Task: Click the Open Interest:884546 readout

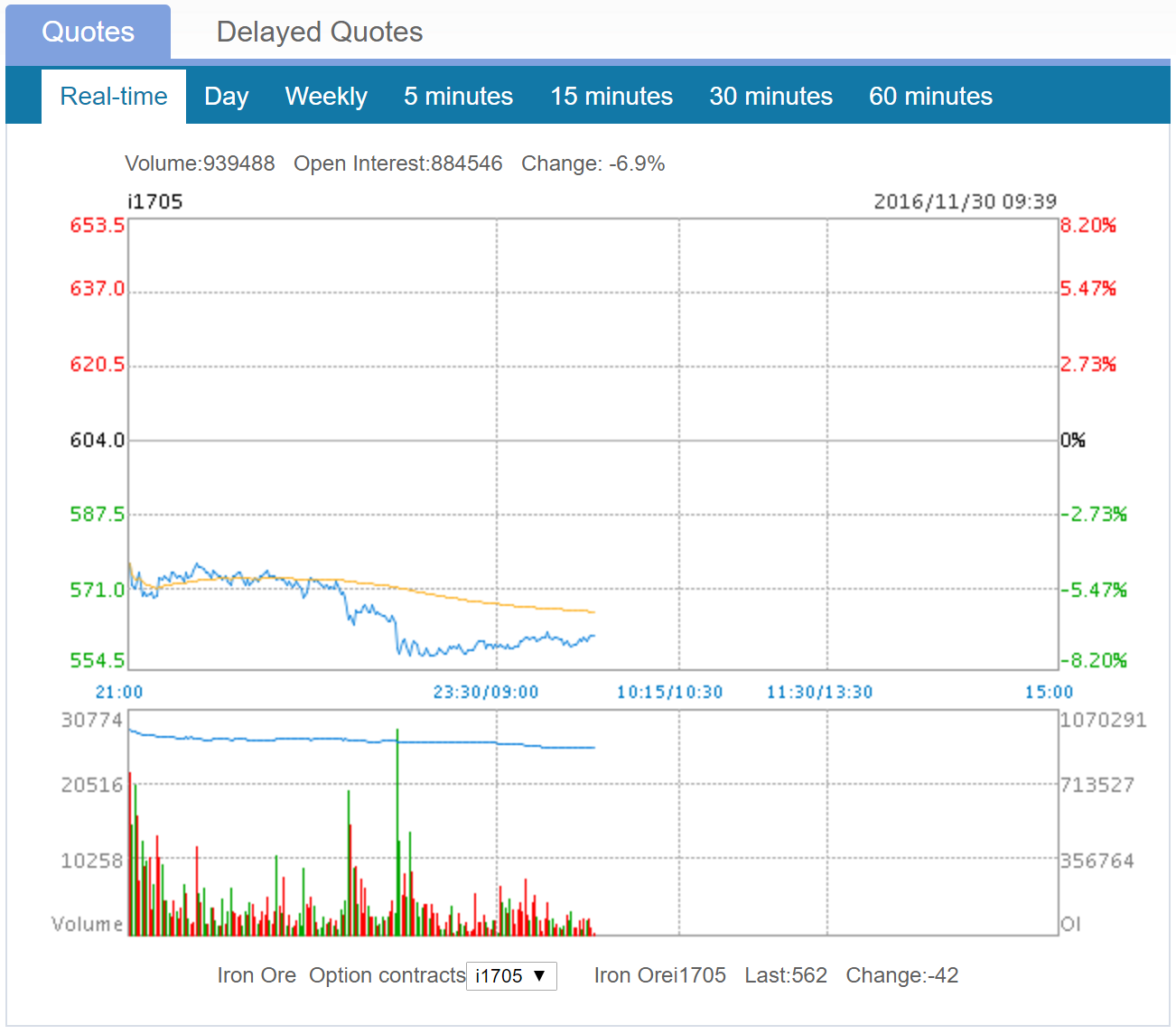Action: click(397, 163)
